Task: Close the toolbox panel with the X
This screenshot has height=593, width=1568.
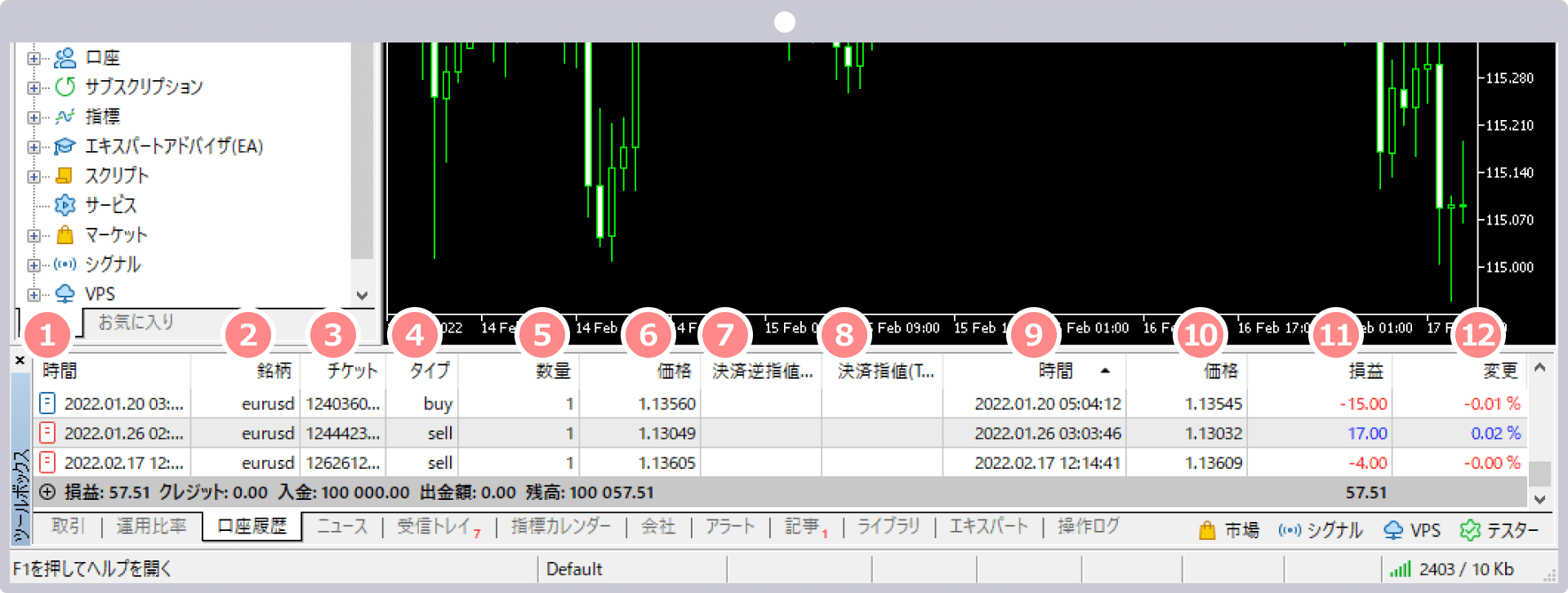Action: click(20, 359)
